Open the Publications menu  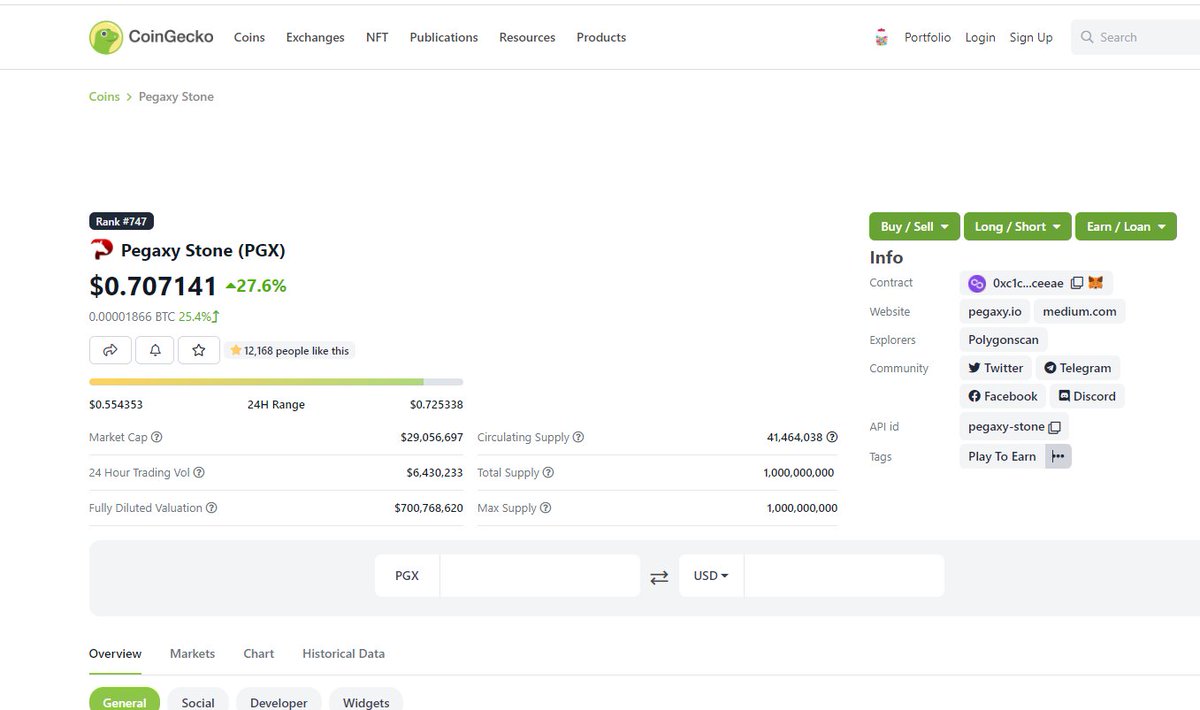point(444,37)
